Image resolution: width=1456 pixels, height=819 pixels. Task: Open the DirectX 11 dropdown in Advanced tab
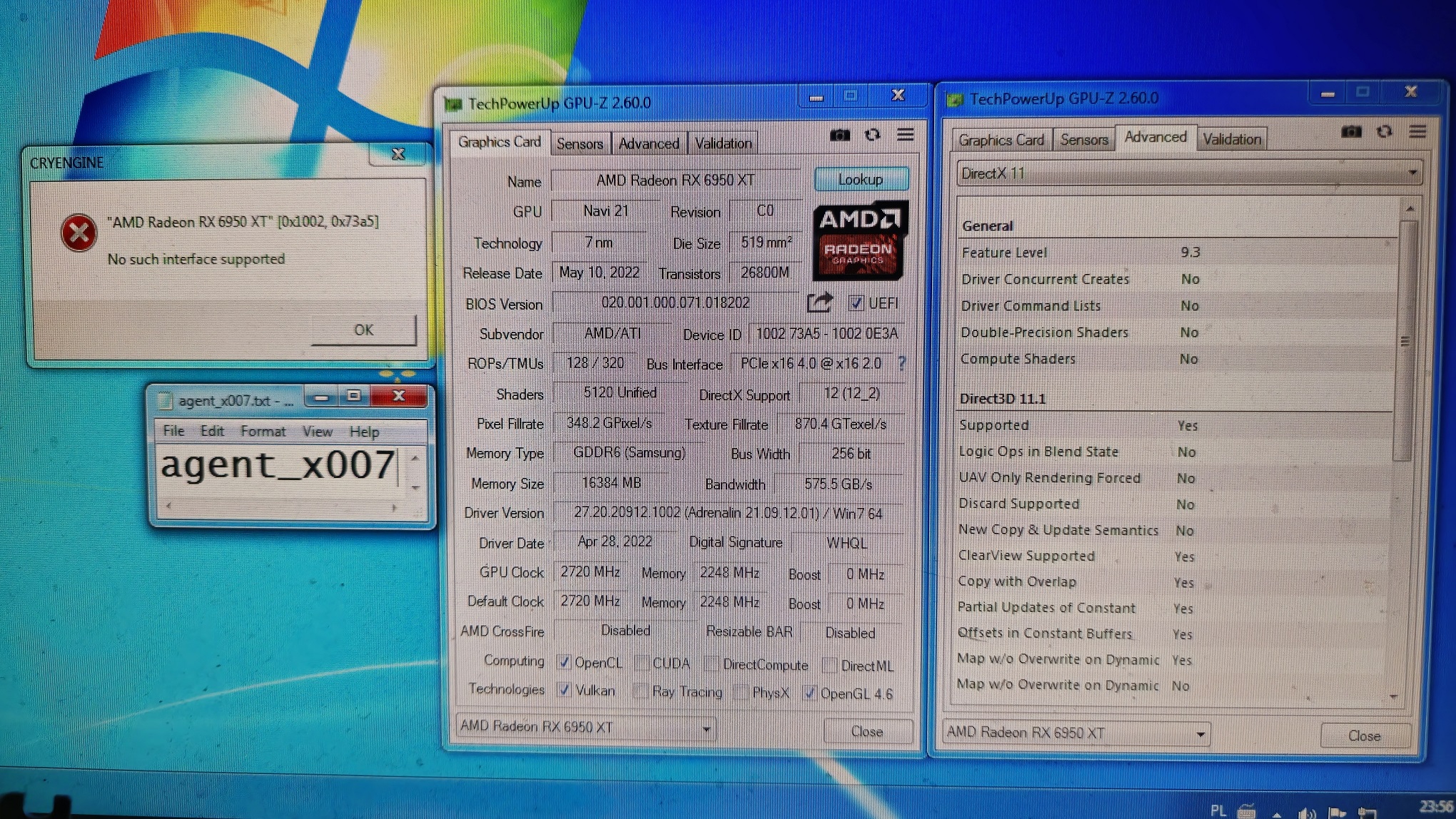[x=1188, y=173]
